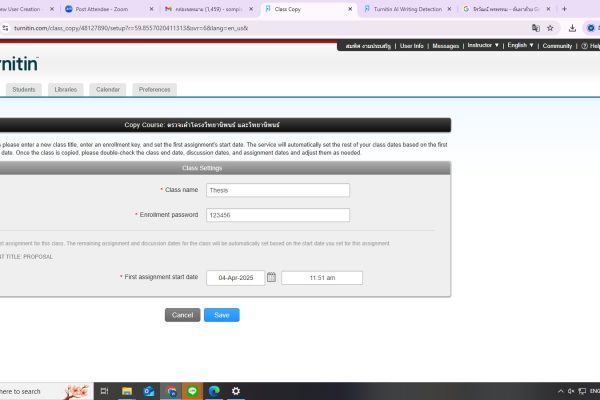Click the TITLE: PROPOSAL text

click(x=26, y=257)
